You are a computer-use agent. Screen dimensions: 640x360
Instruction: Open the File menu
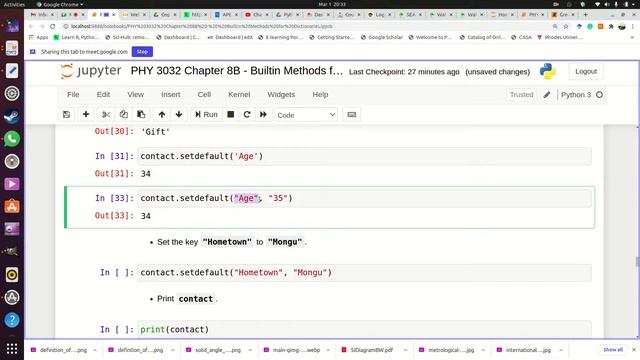[x=73, y=94]
